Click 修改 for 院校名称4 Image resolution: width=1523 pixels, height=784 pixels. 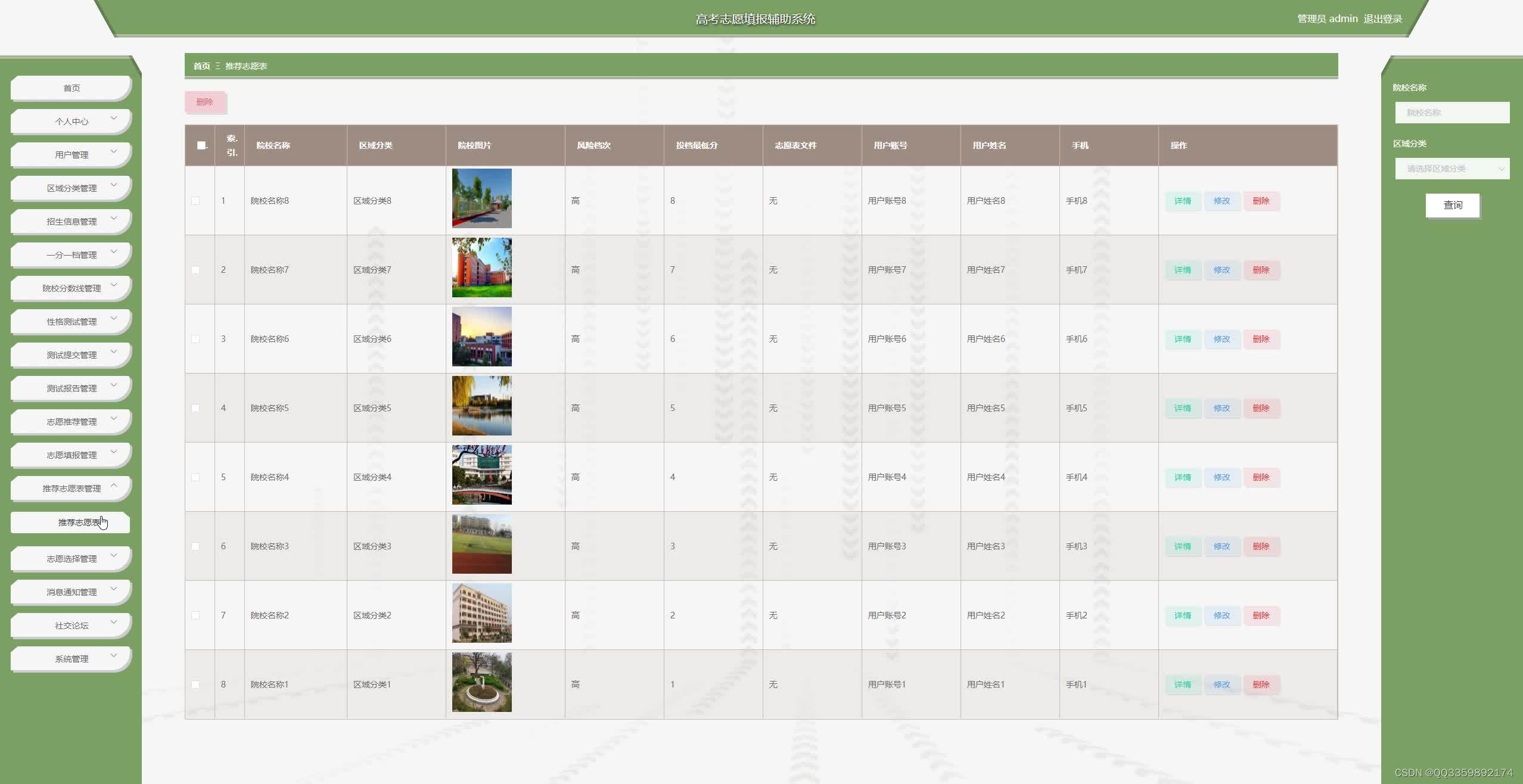1221,477
